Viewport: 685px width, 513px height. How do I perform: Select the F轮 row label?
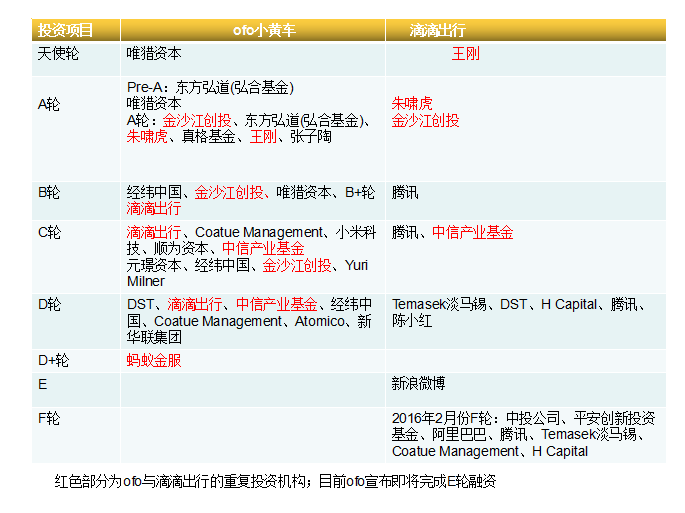pos(49,418)
